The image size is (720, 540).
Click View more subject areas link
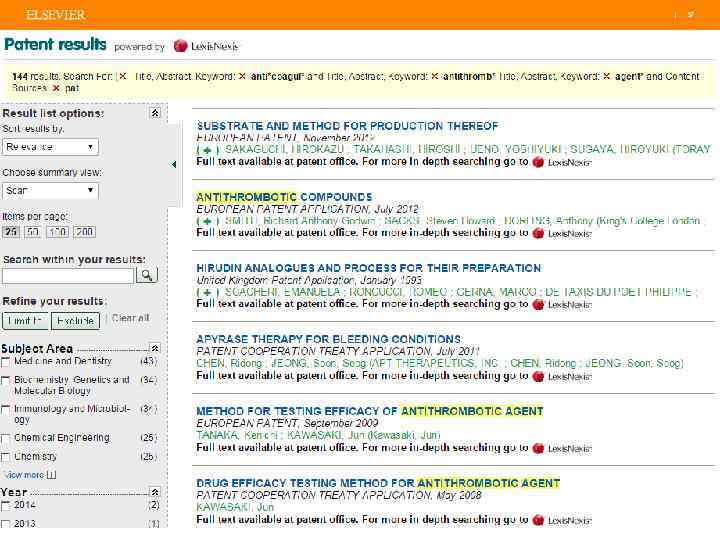tap(30, 475)
